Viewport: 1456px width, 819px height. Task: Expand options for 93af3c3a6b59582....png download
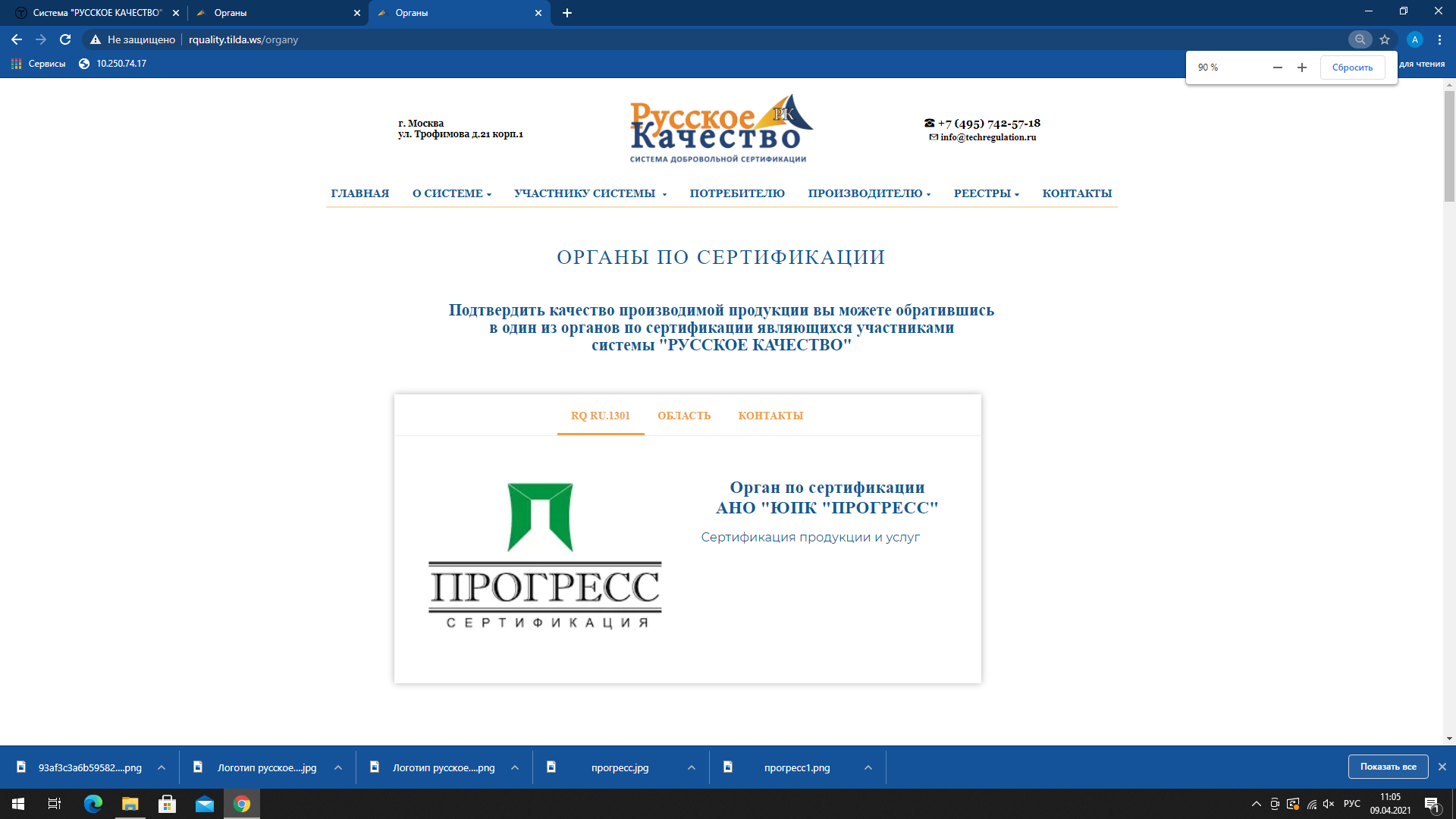tap(162, 767)
